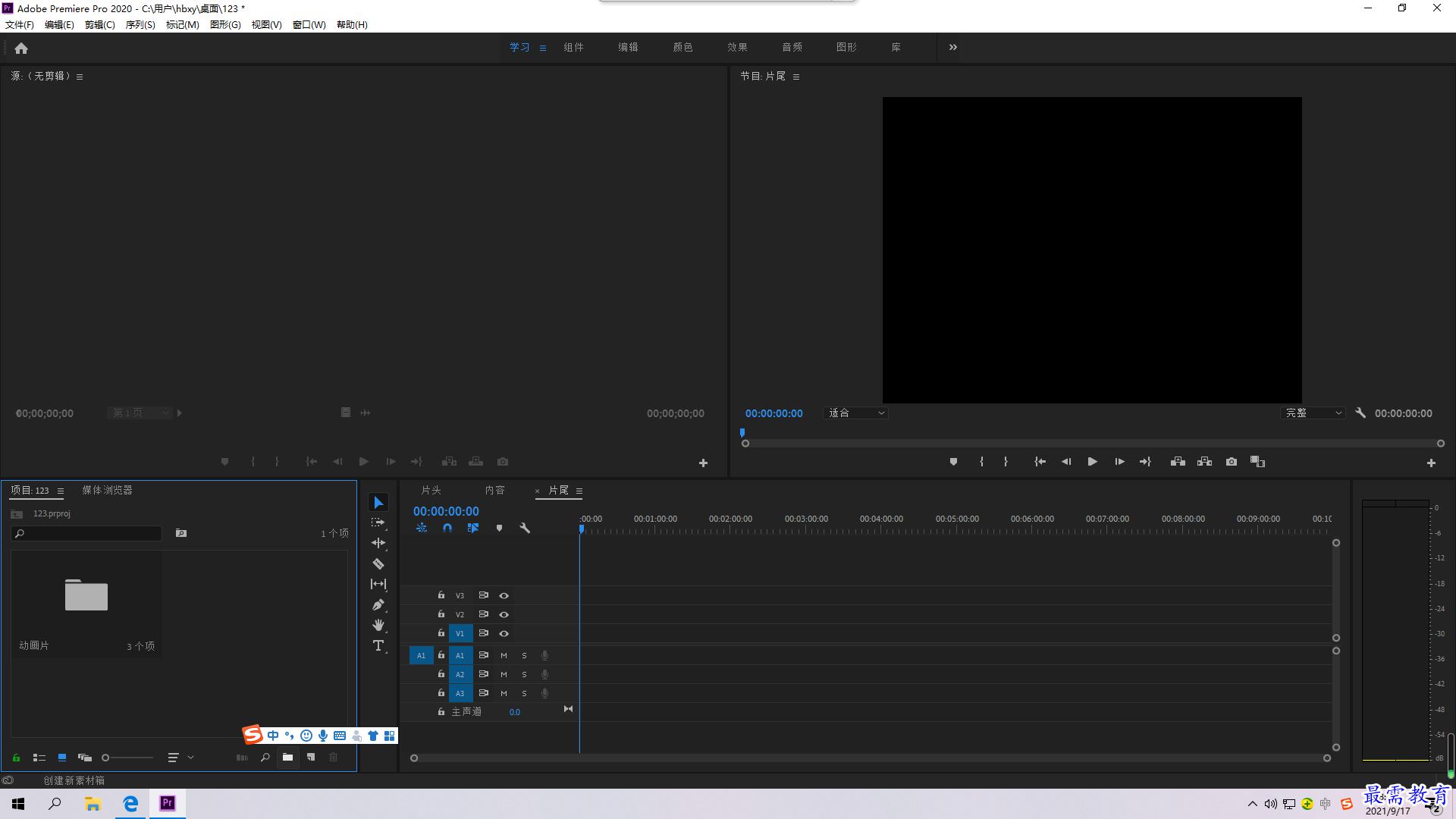The height and width of the screenshot is (819, 1456).
Task: Click Export Frame camera in Program monitor
Action: pos(1232,462)
